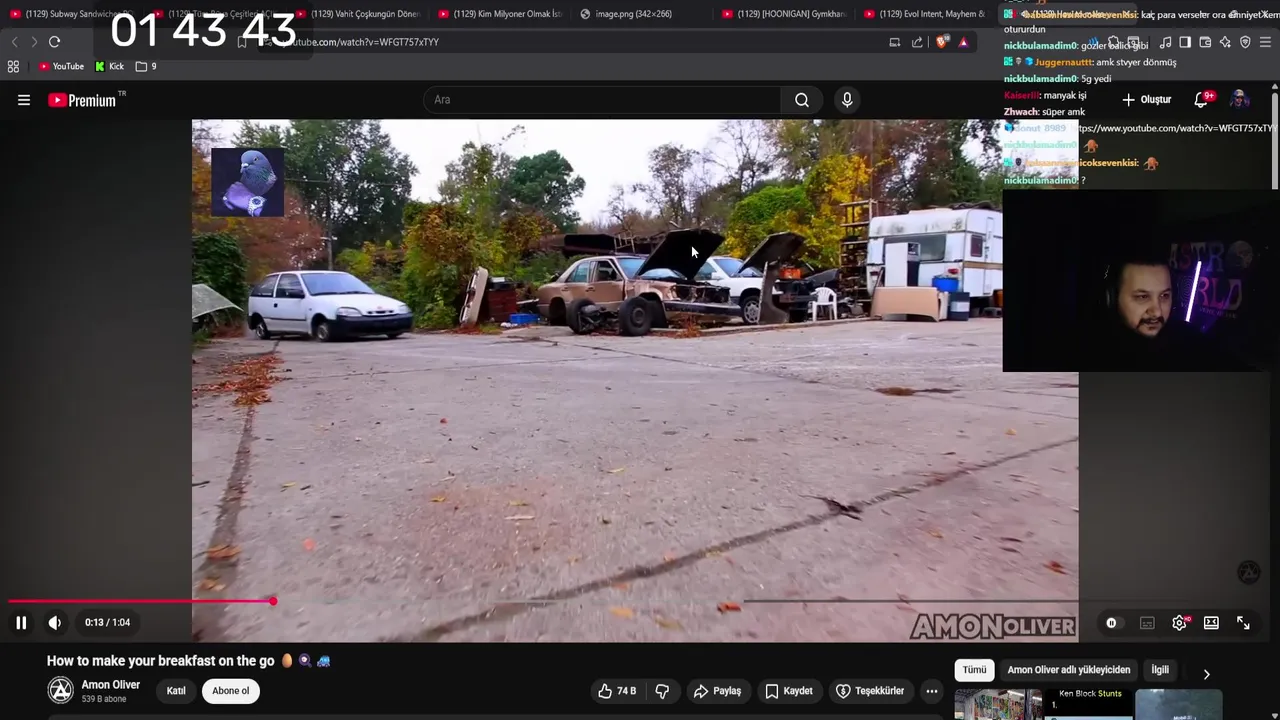Switch to 'Evol Intent, Mayhem &' tab
This screenshot has width=1280, height=720.
(x=926, y=14)
